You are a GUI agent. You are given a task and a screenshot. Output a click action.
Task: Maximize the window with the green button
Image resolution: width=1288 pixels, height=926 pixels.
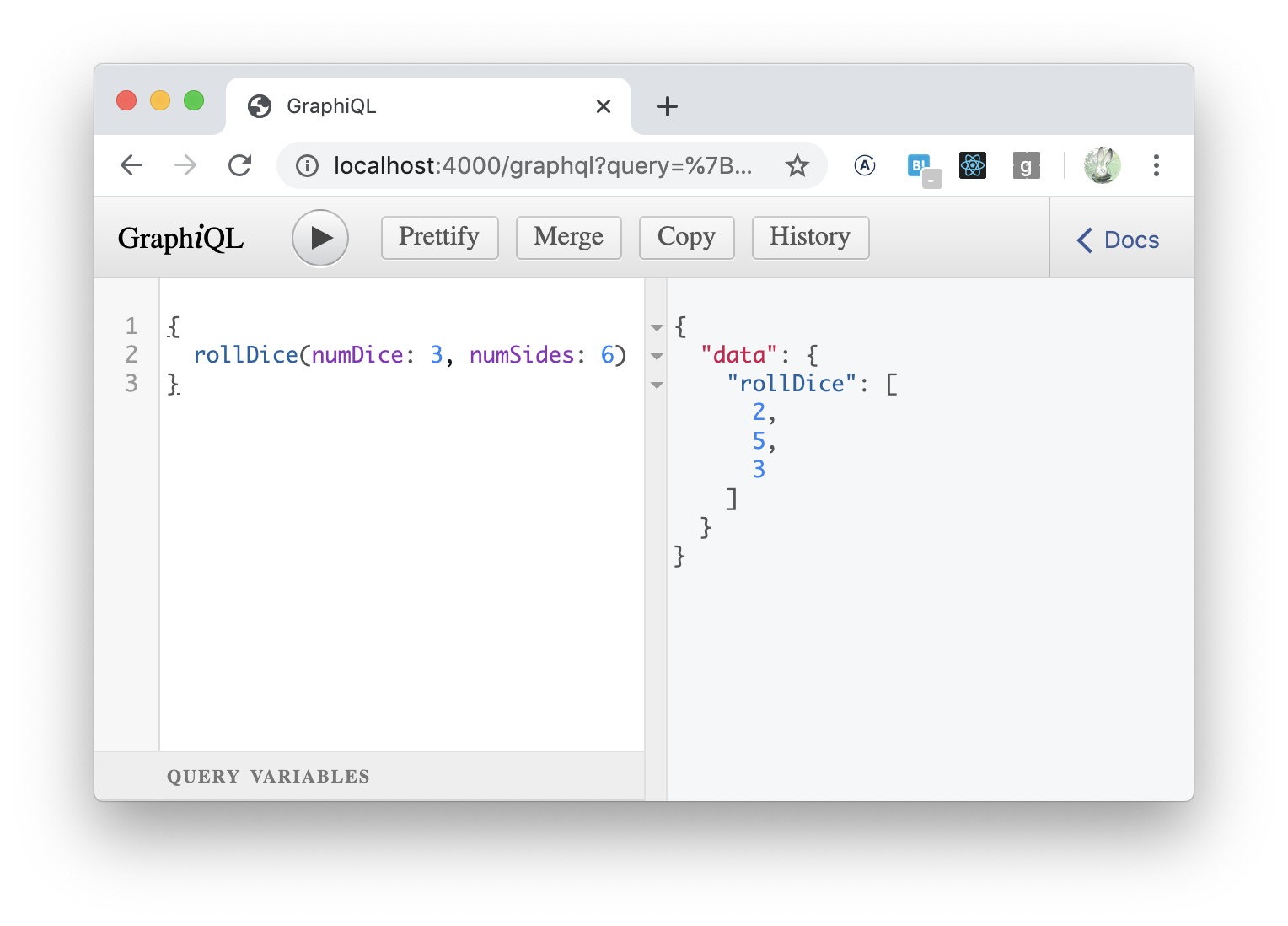[194, 100]
